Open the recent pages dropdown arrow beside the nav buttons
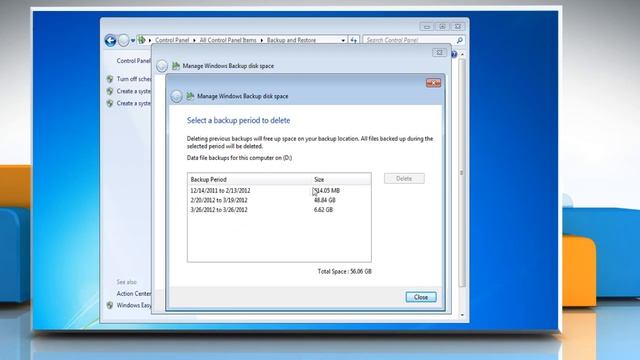The image size is (640, 360). [x=133, y=40]
